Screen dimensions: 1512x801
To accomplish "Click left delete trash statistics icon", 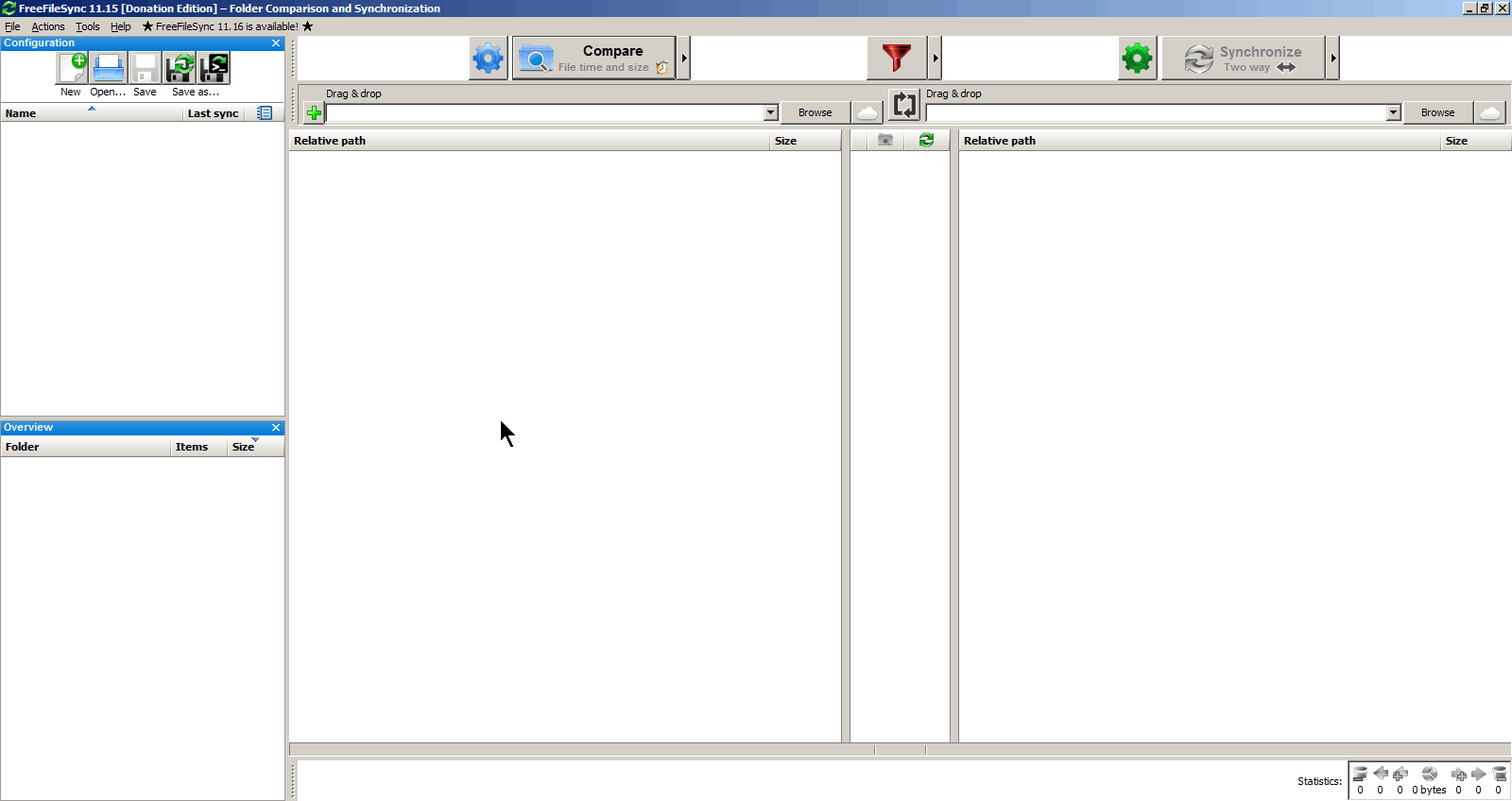I will pos(1360,774).
